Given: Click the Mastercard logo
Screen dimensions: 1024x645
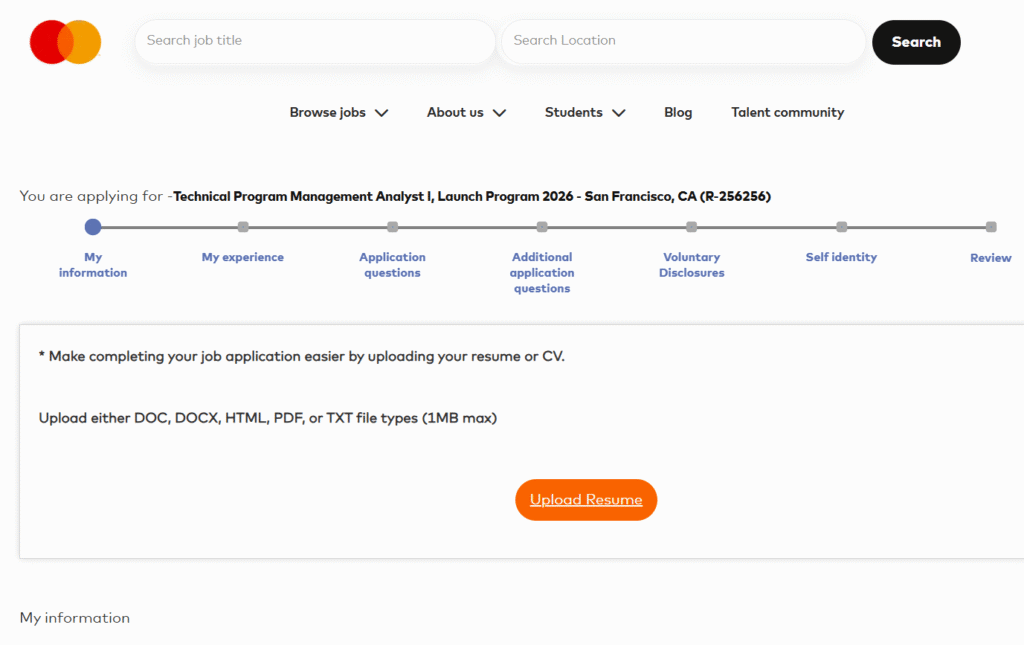Looking at the screenshot, I should 65,42.
